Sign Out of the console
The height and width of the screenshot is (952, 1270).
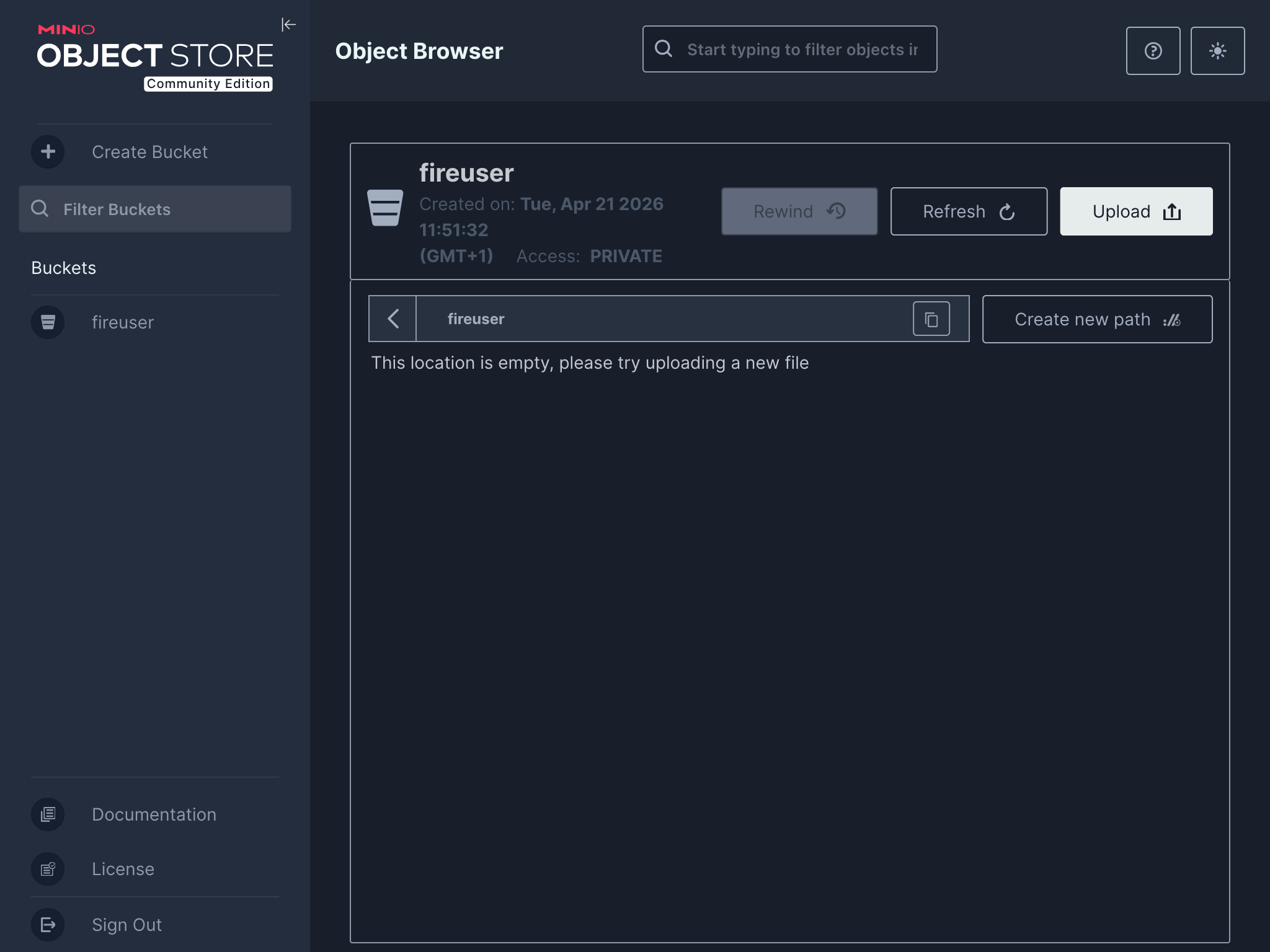(127, 925)
